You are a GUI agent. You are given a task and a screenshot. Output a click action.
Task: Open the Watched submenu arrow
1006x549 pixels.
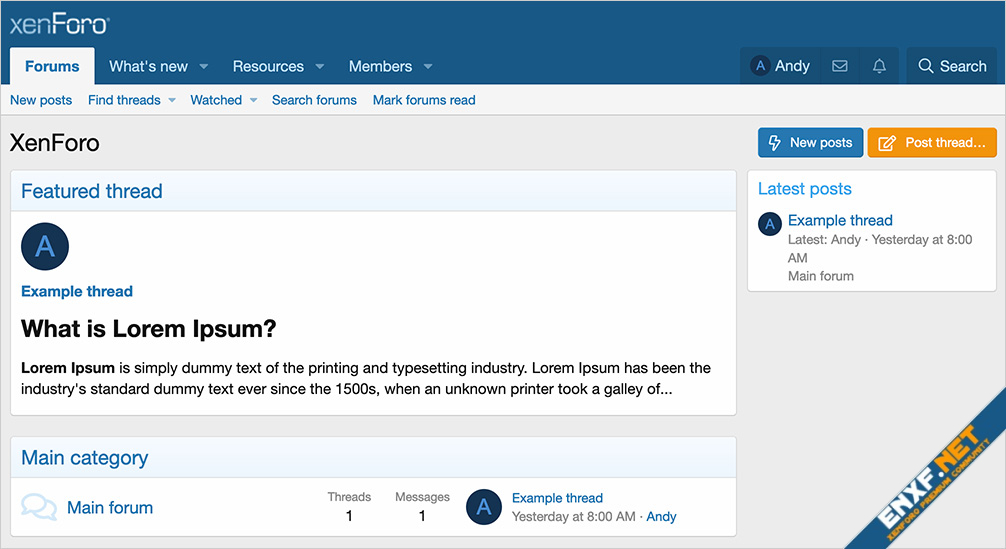point(253,100)
